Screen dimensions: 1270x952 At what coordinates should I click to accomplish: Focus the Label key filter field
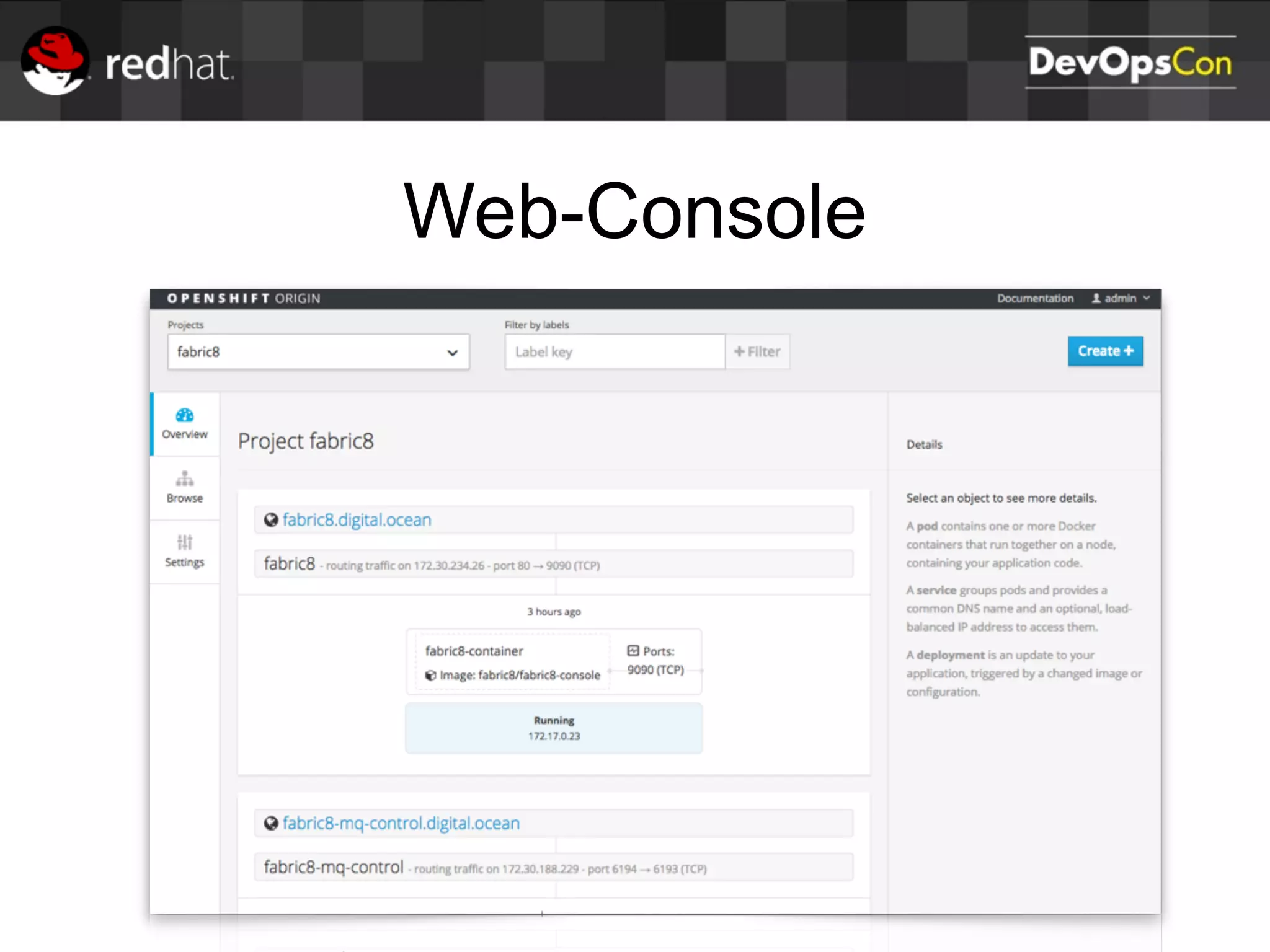point(615,352)
